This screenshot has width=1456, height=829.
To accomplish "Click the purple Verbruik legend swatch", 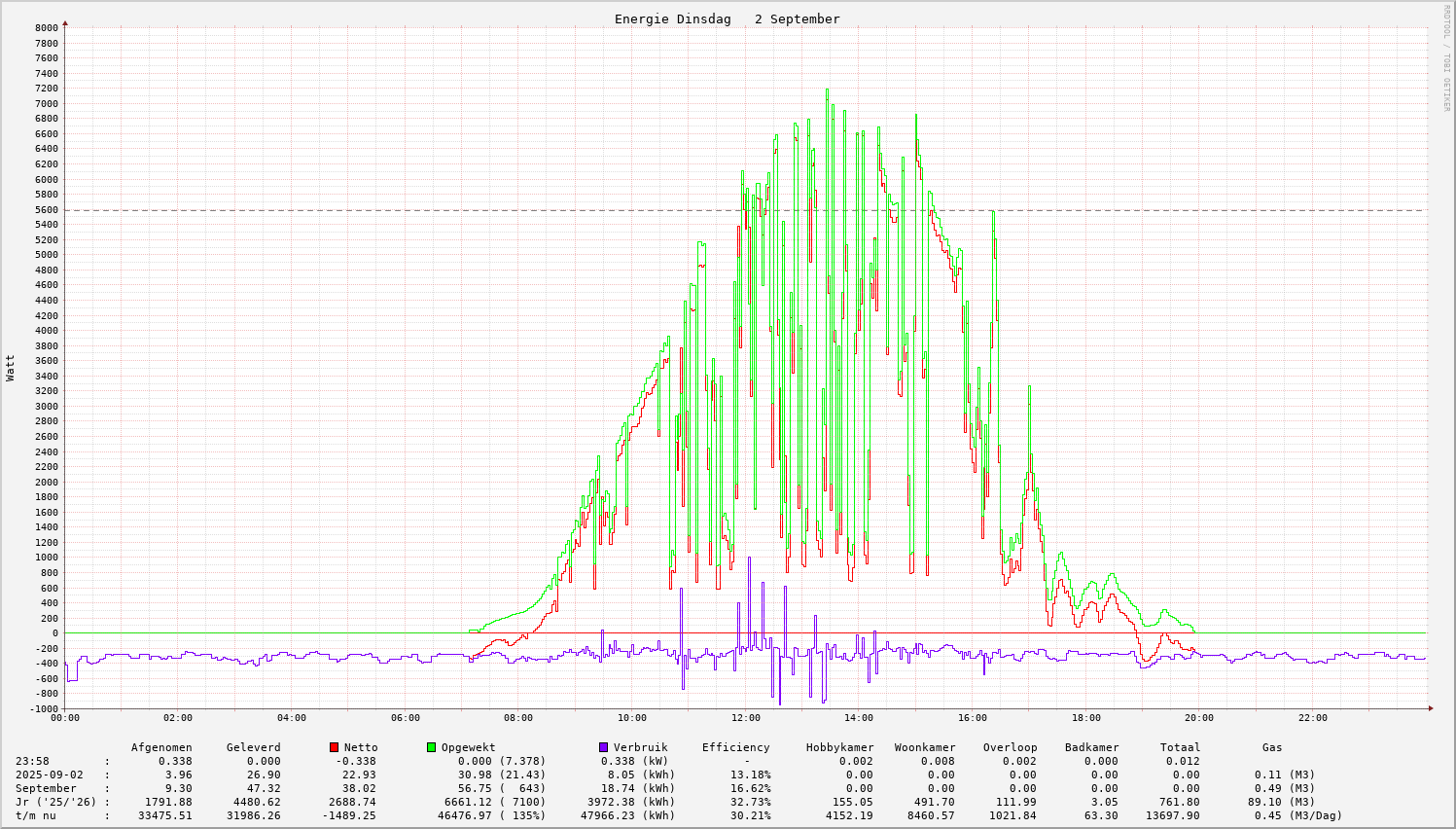I will point(603,747).
